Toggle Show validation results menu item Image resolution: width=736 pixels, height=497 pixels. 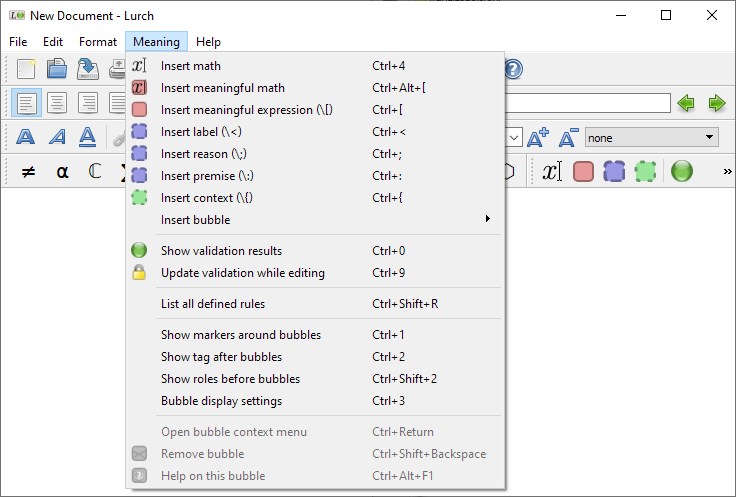(221, 251)
